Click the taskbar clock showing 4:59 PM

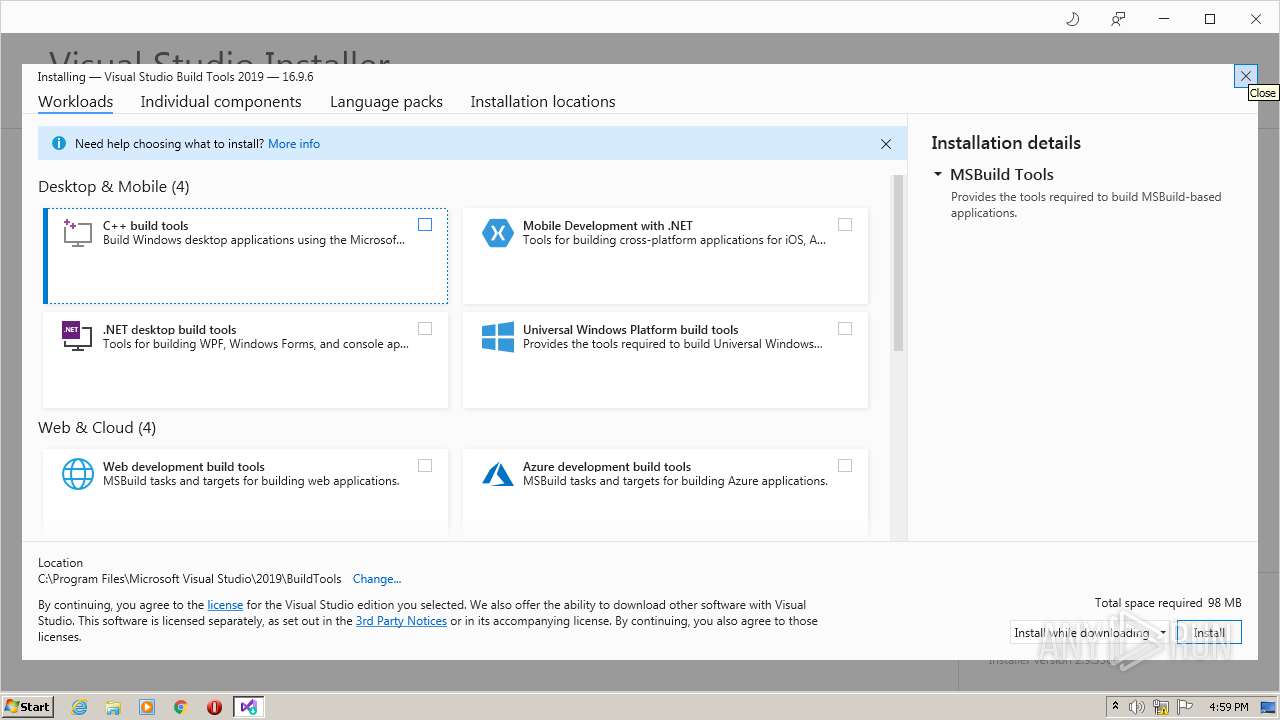pos(1228,707)
